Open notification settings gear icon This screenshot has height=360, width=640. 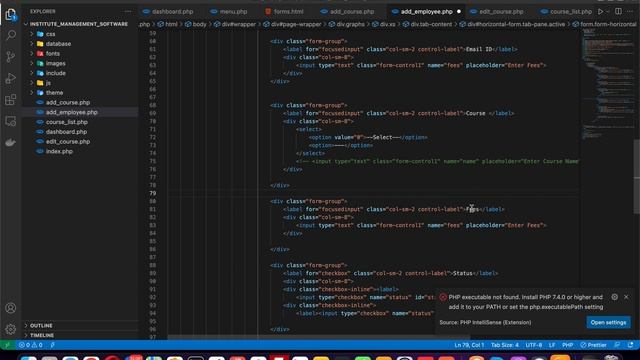(615, 297)
